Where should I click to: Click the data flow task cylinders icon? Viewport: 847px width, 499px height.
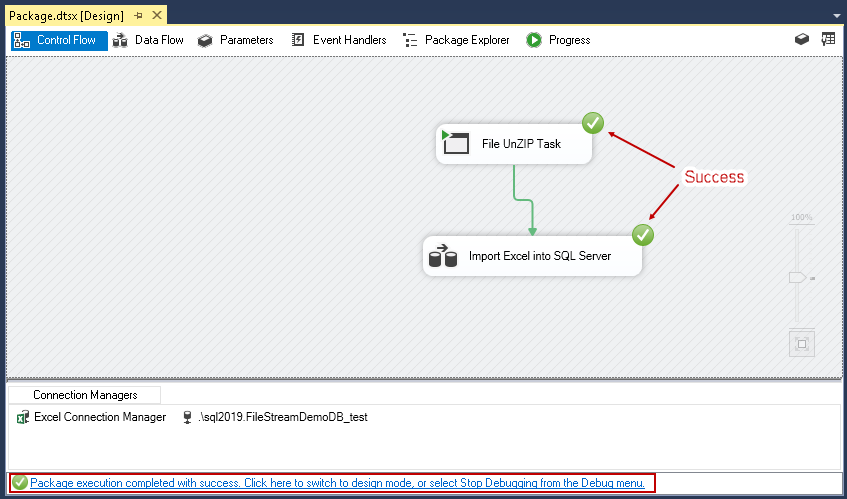[x=443, y=256]
